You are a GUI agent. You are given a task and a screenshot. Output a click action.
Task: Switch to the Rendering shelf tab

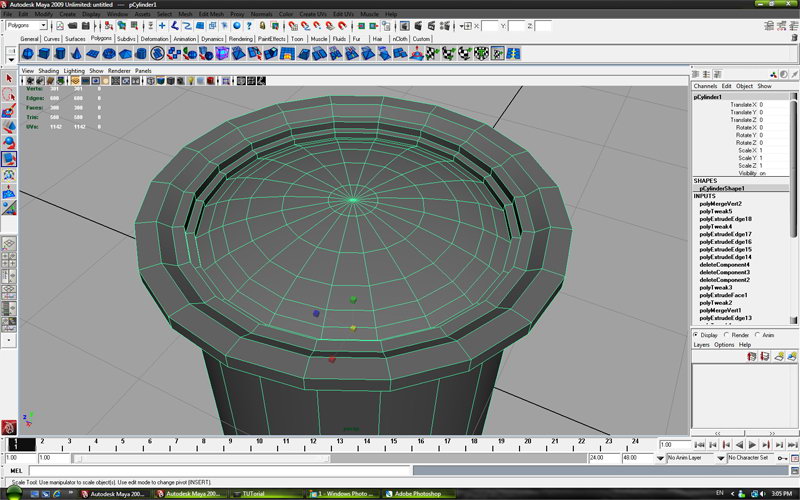240,39
